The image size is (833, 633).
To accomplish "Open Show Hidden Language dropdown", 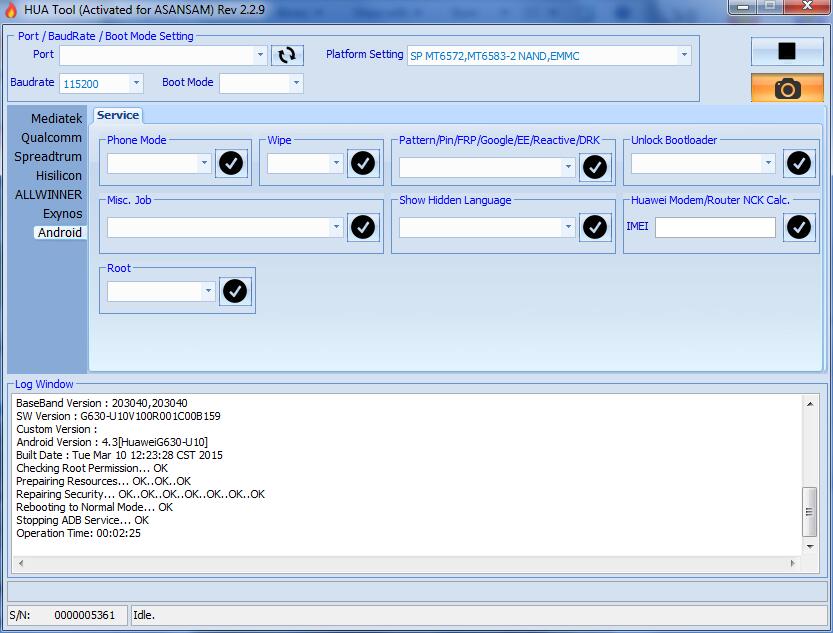I will tap(568, 227).
